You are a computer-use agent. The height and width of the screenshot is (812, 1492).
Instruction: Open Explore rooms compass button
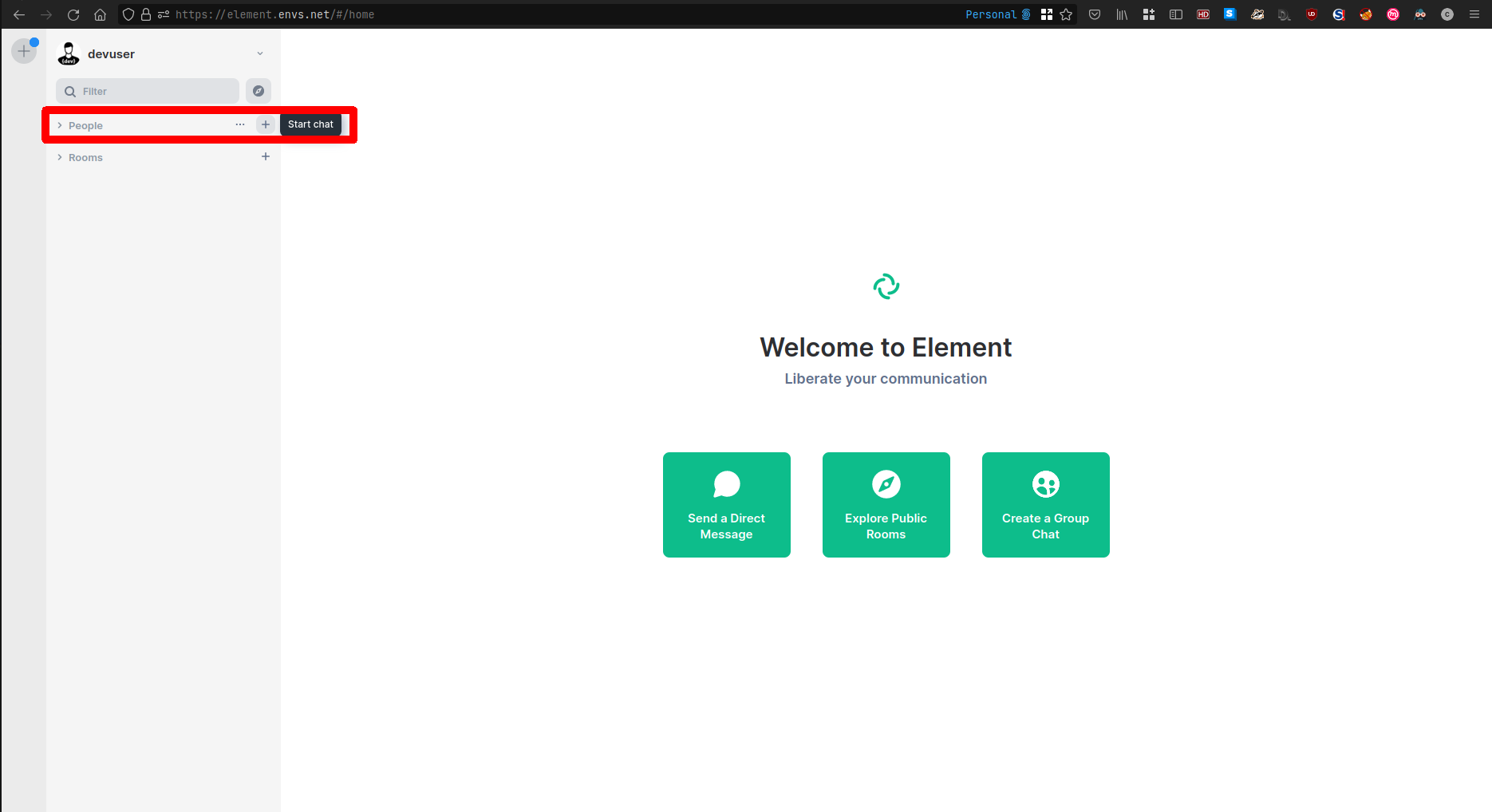[259, 91]
